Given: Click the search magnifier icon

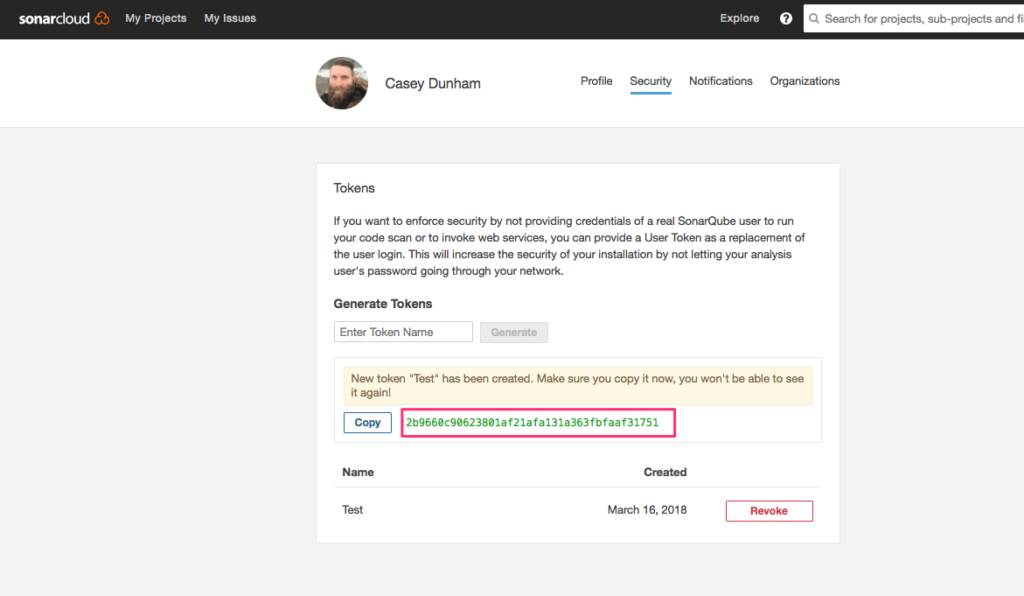Looking at the screenshot, I should tap(814, 19).
